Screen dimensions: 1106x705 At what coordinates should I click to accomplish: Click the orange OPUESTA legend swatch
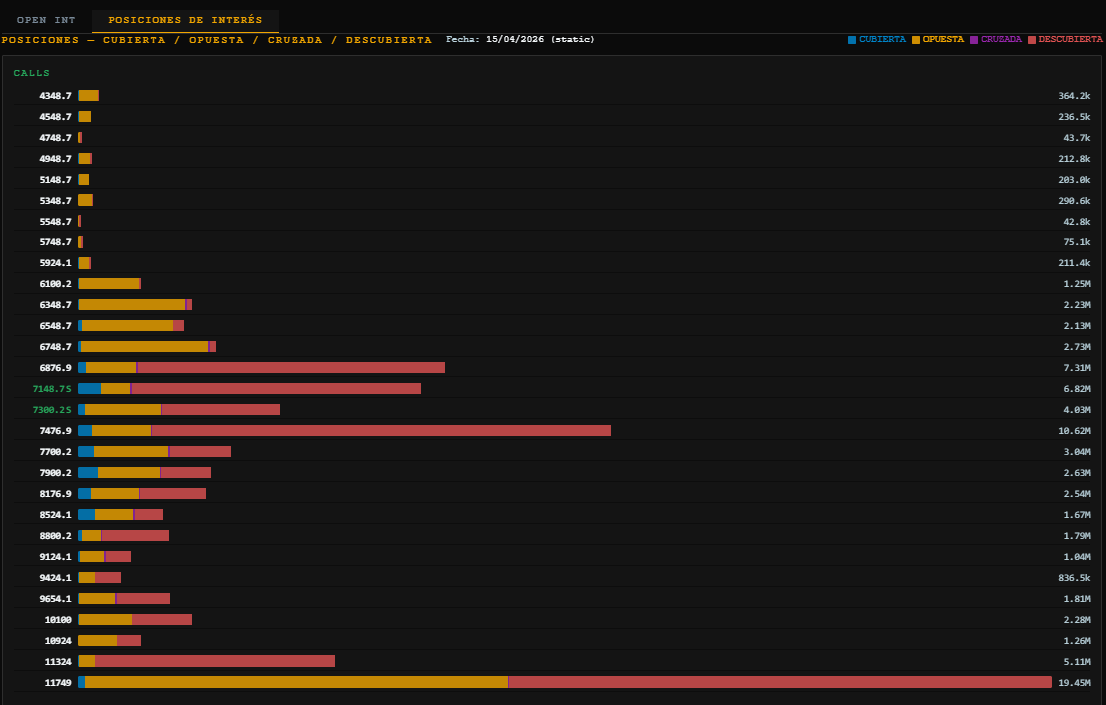916,40
